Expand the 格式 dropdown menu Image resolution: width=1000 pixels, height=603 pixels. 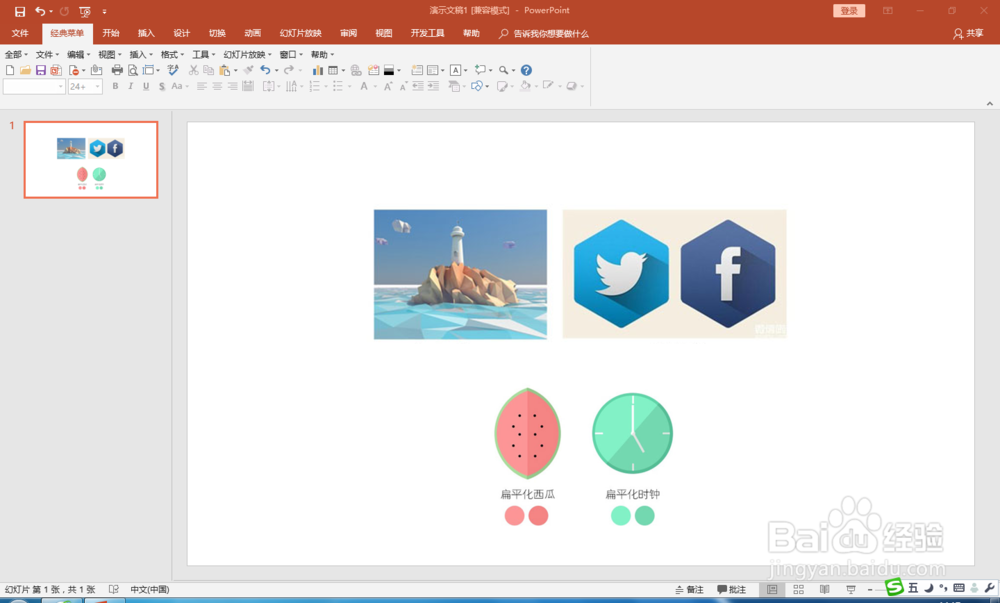click(x=172, y=54)
